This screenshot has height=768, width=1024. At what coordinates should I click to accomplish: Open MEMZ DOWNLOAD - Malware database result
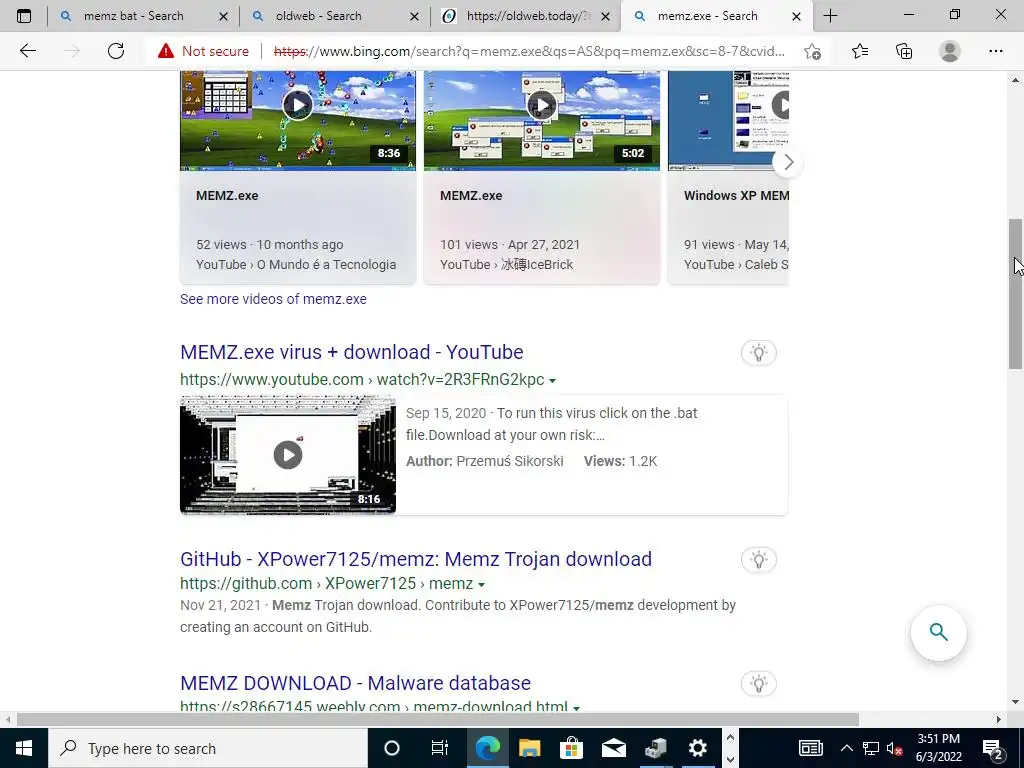355,683
